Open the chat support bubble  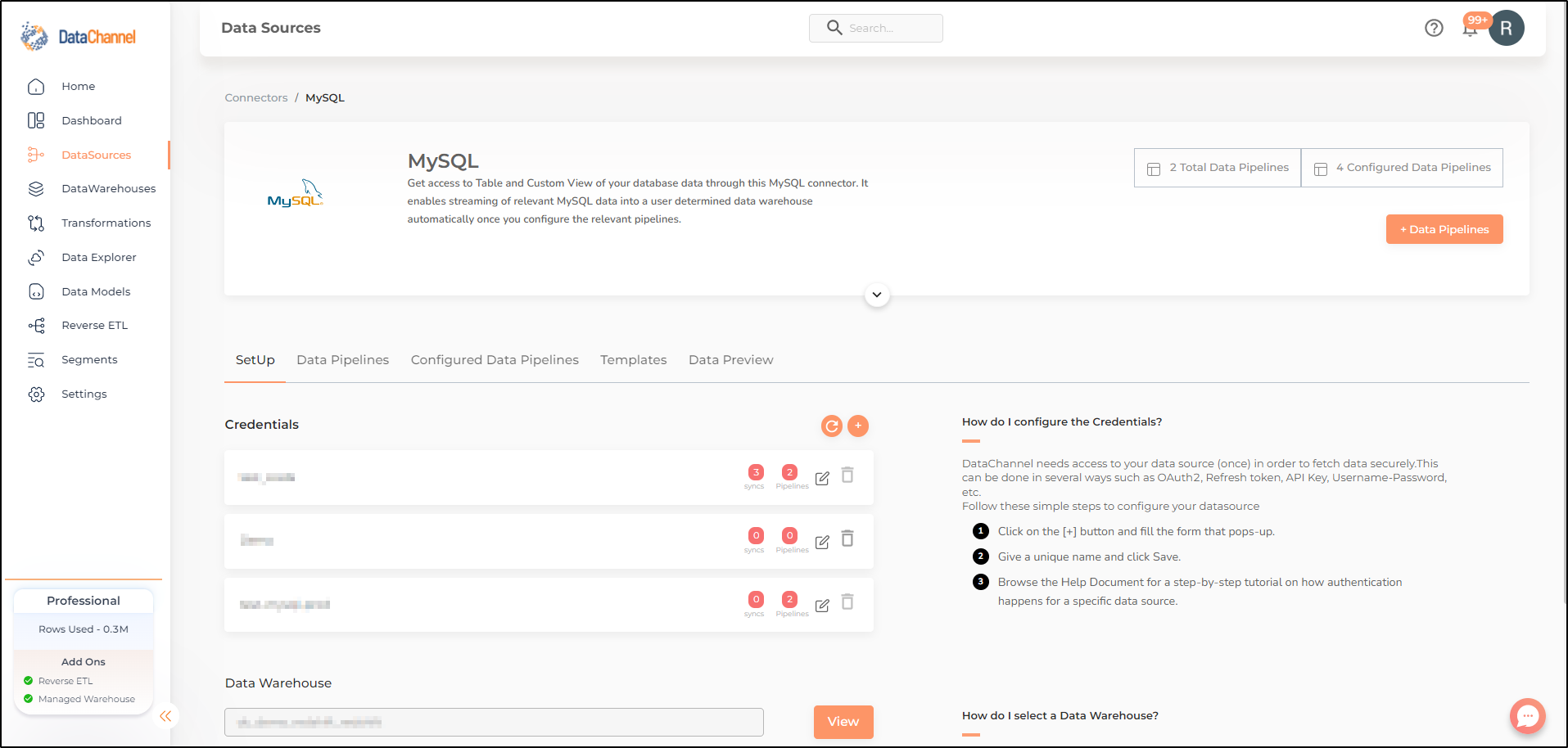click(1528, 716)
